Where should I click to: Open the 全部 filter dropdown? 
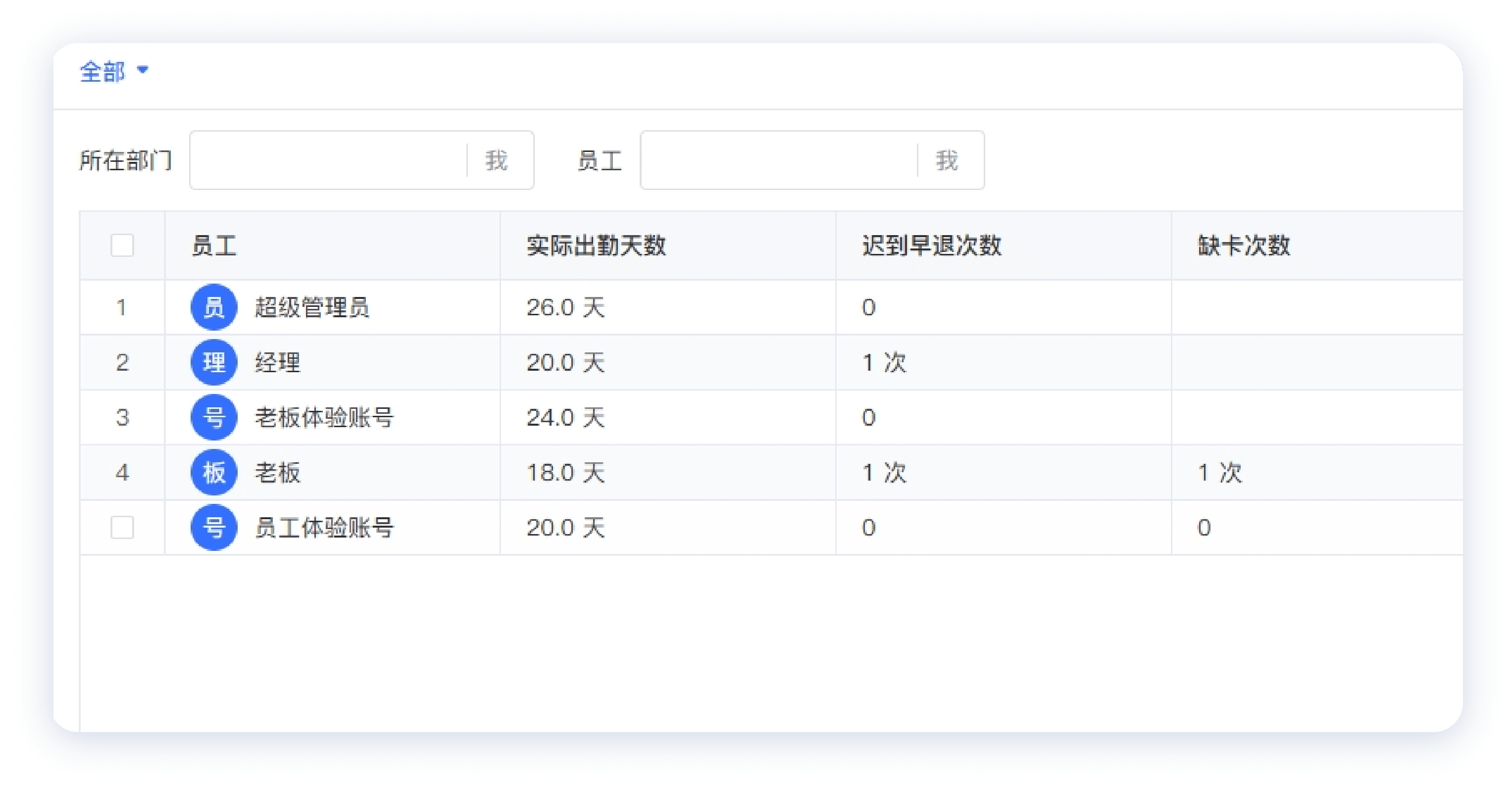tap(114, 72)
